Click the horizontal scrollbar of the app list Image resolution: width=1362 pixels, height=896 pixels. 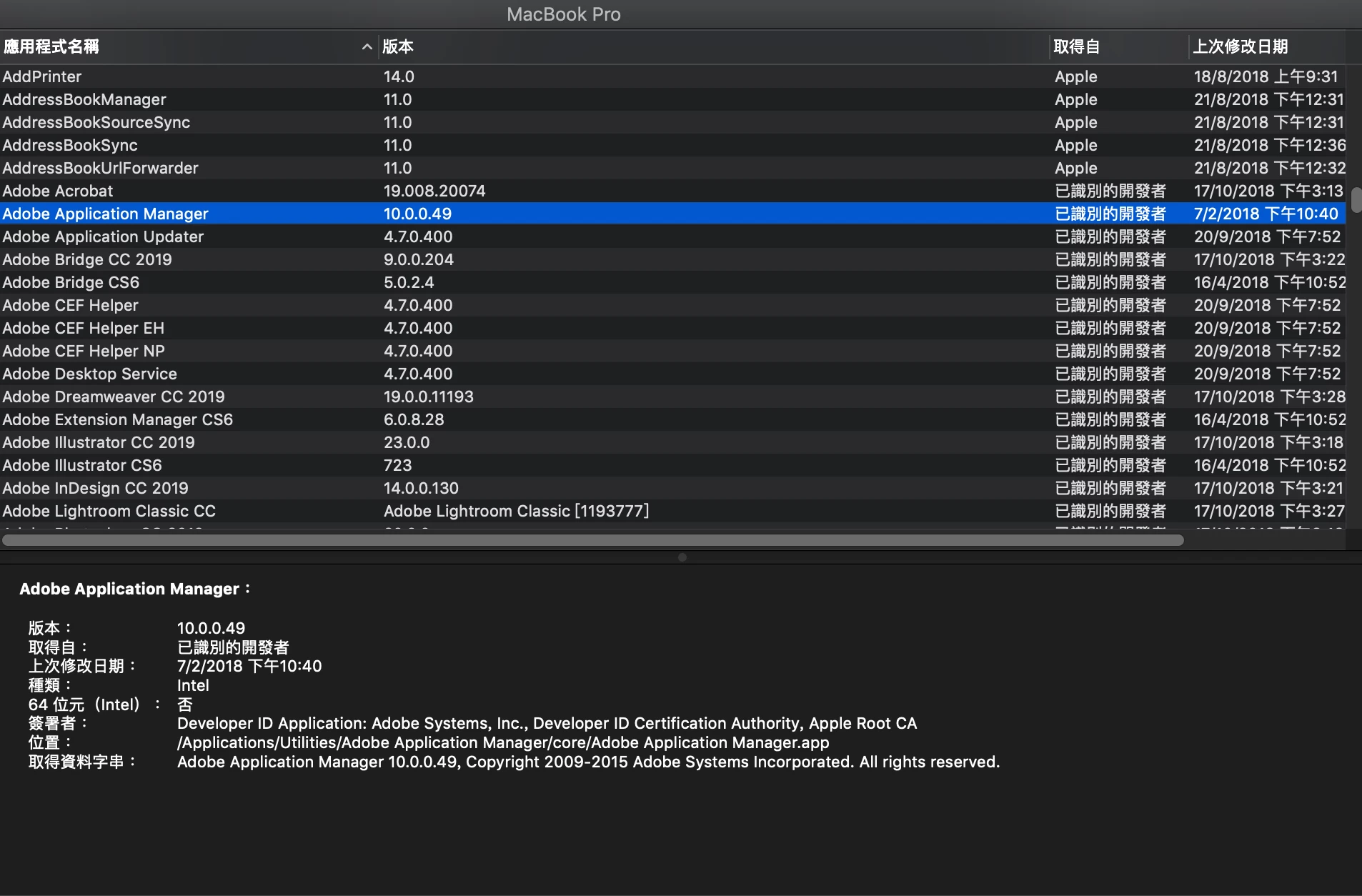593,540
